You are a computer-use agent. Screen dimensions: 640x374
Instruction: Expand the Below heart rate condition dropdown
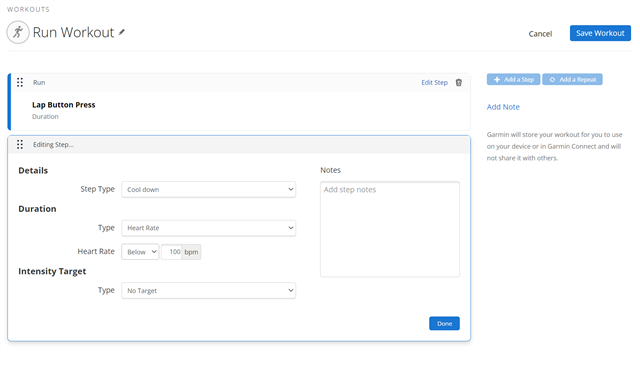tap(140, 252)
